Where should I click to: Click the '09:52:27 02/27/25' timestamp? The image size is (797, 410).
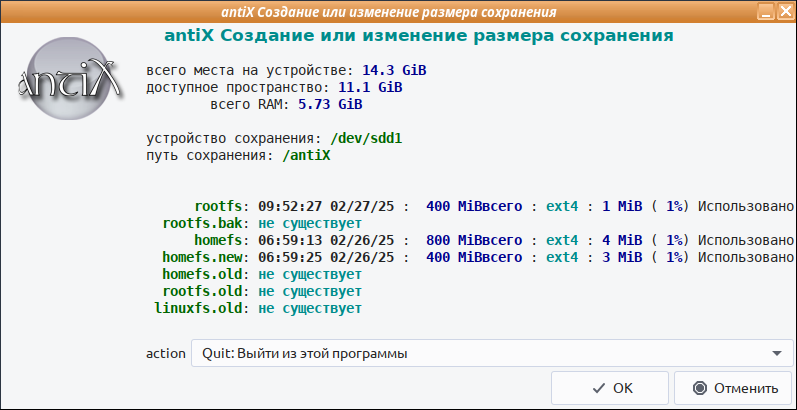(326, 206)
